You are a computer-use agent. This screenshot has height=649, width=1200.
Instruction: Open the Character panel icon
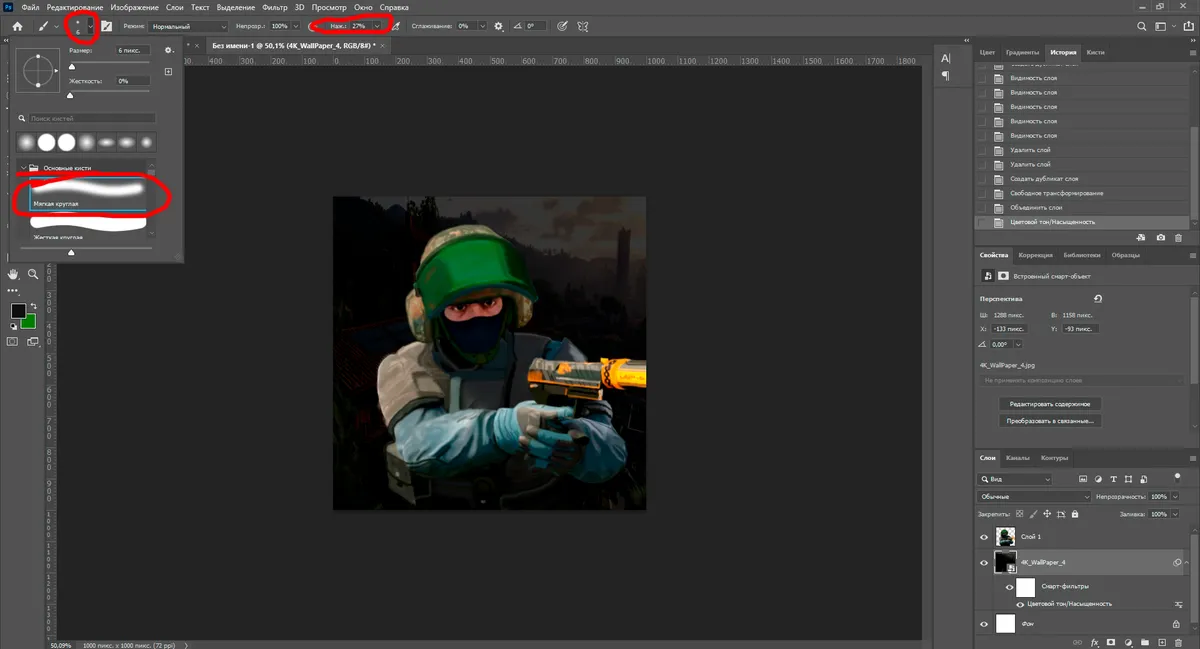tap(946, 57)
